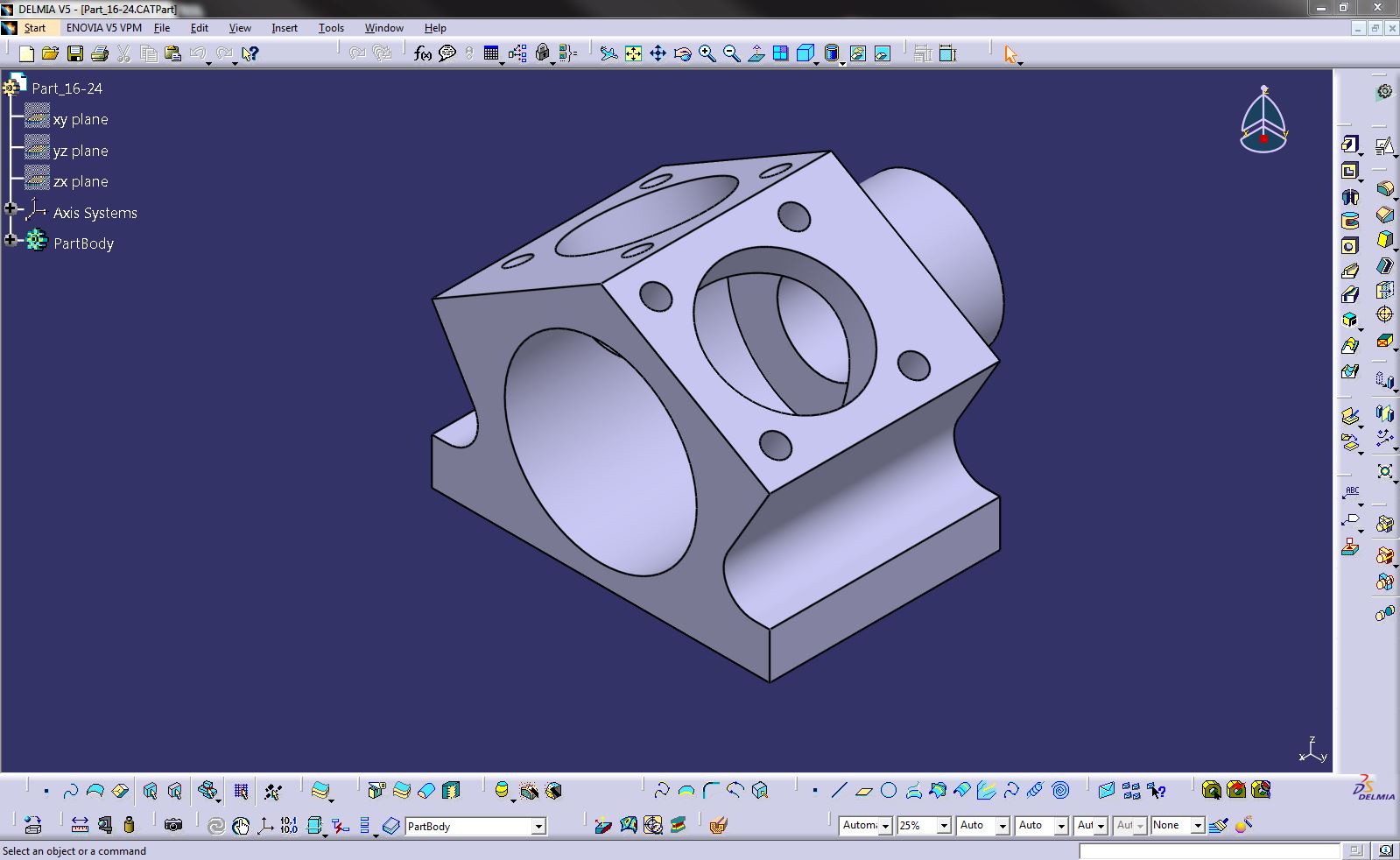Toggle the Feature Element filter
1400x860 pixels.
[x=151, y=791]
